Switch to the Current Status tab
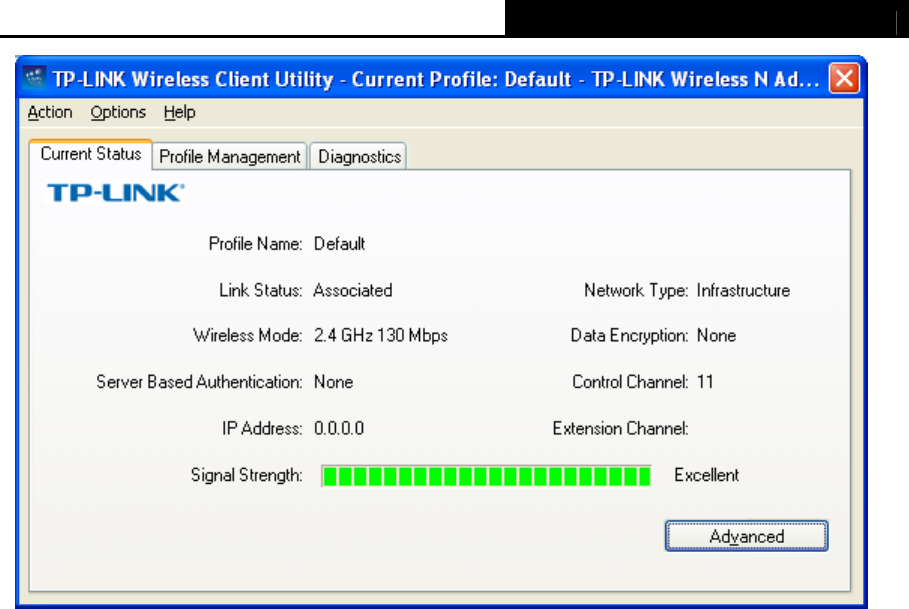The image size is (909, 609). (x=90, y=154)
